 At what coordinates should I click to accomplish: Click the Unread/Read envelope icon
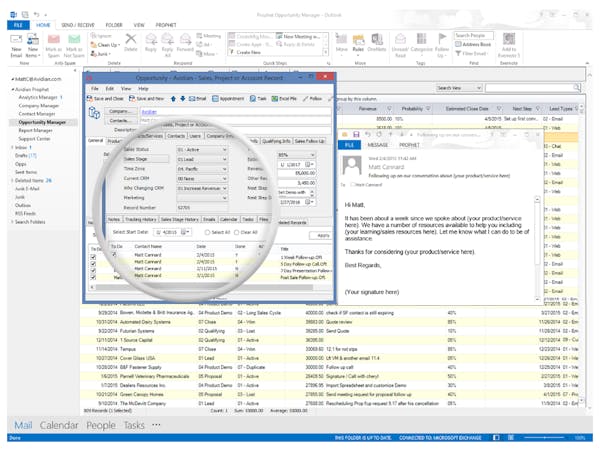tap(400, 46)
